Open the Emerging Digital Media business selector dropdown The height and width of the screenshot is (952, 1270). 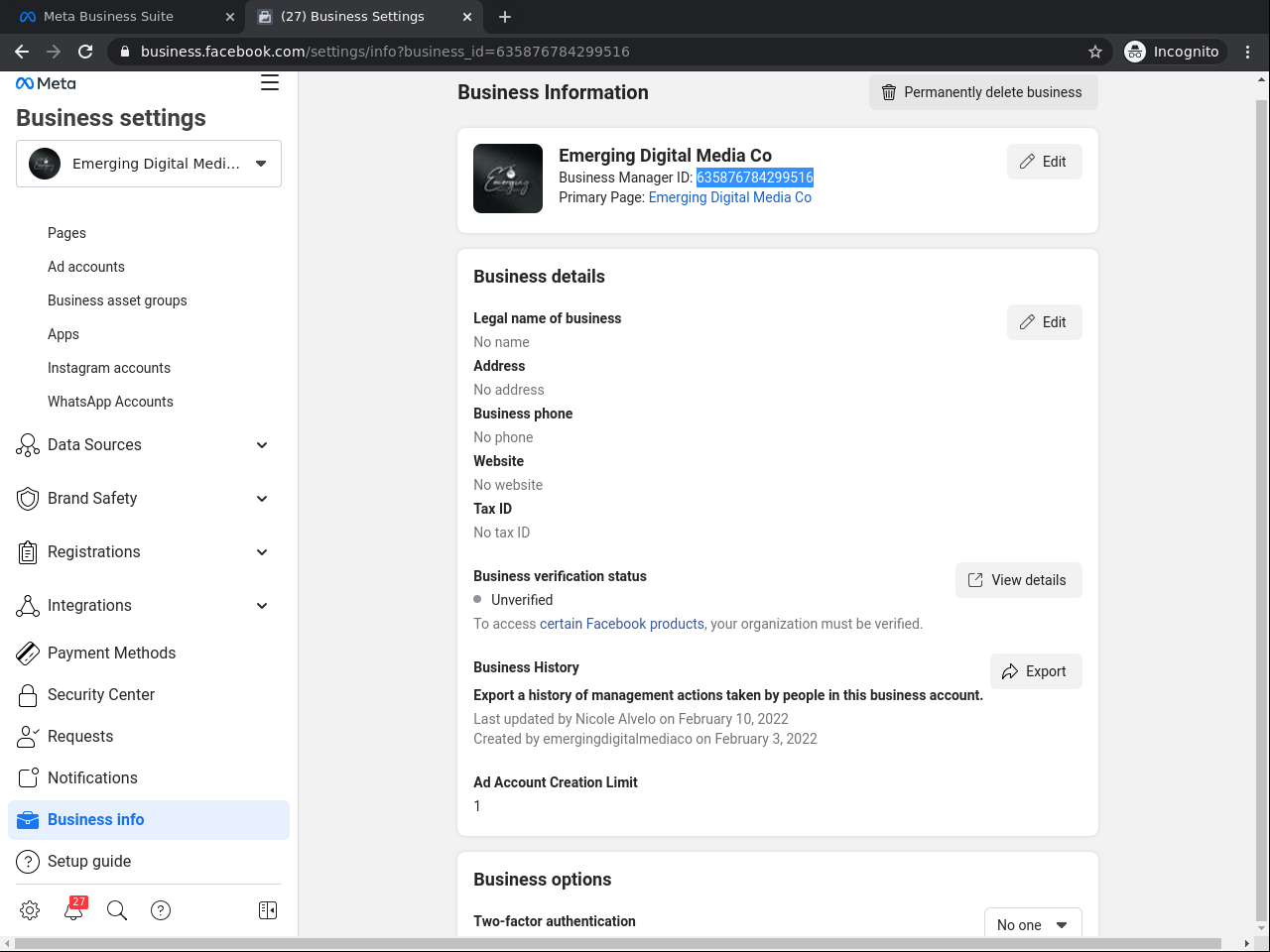[x=149, y=164]
